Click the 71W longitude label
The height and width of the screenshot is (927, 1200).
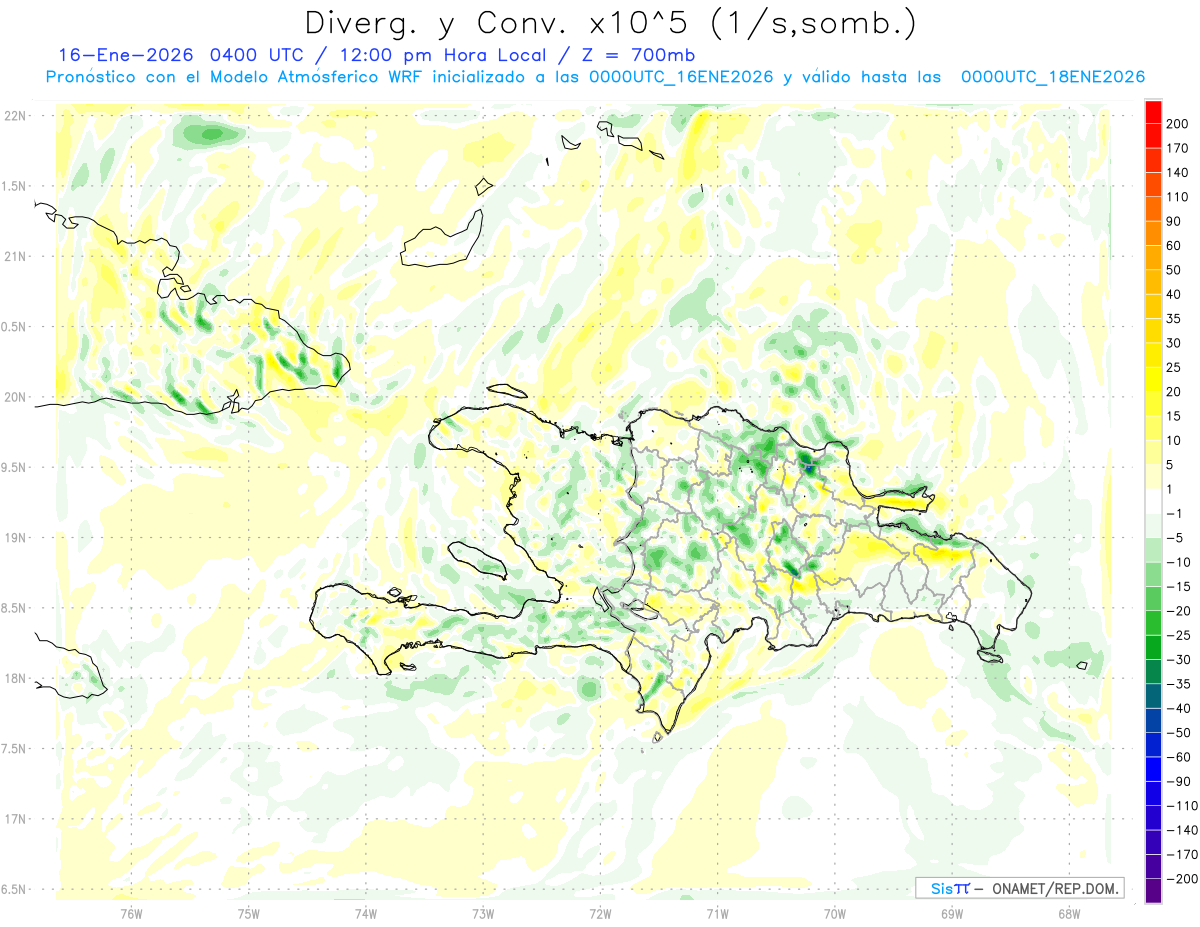717,913
